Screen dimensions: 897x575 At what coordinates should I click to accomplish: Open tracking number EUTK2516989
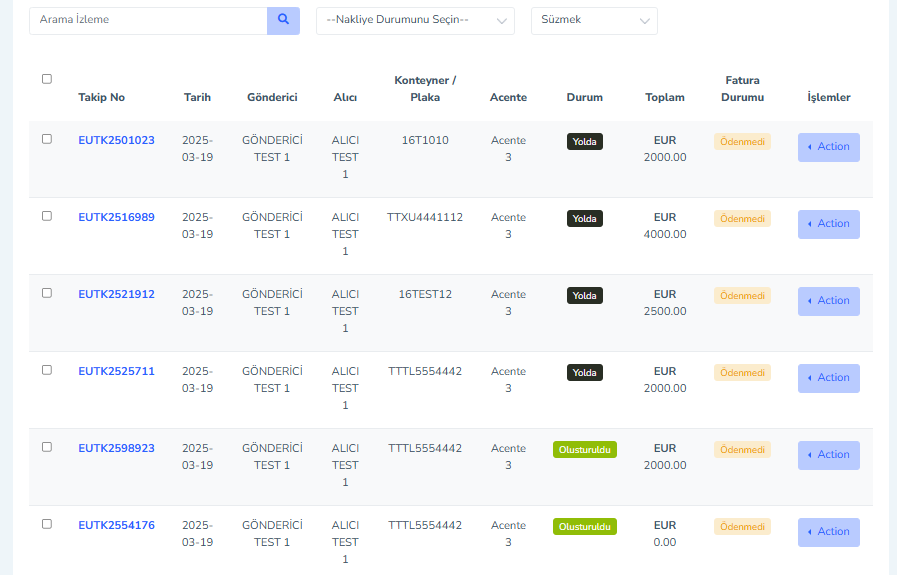coord(116,217)
